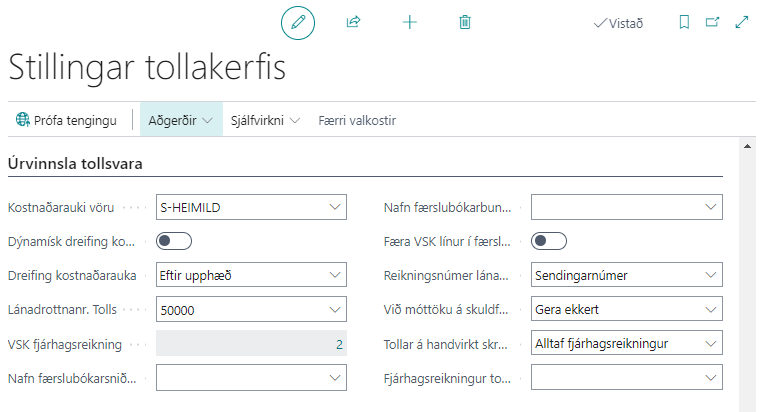Screen dimensions: 760x412
Task: Click the globe icon for Prófa tengingu
Action: point(22,120)
